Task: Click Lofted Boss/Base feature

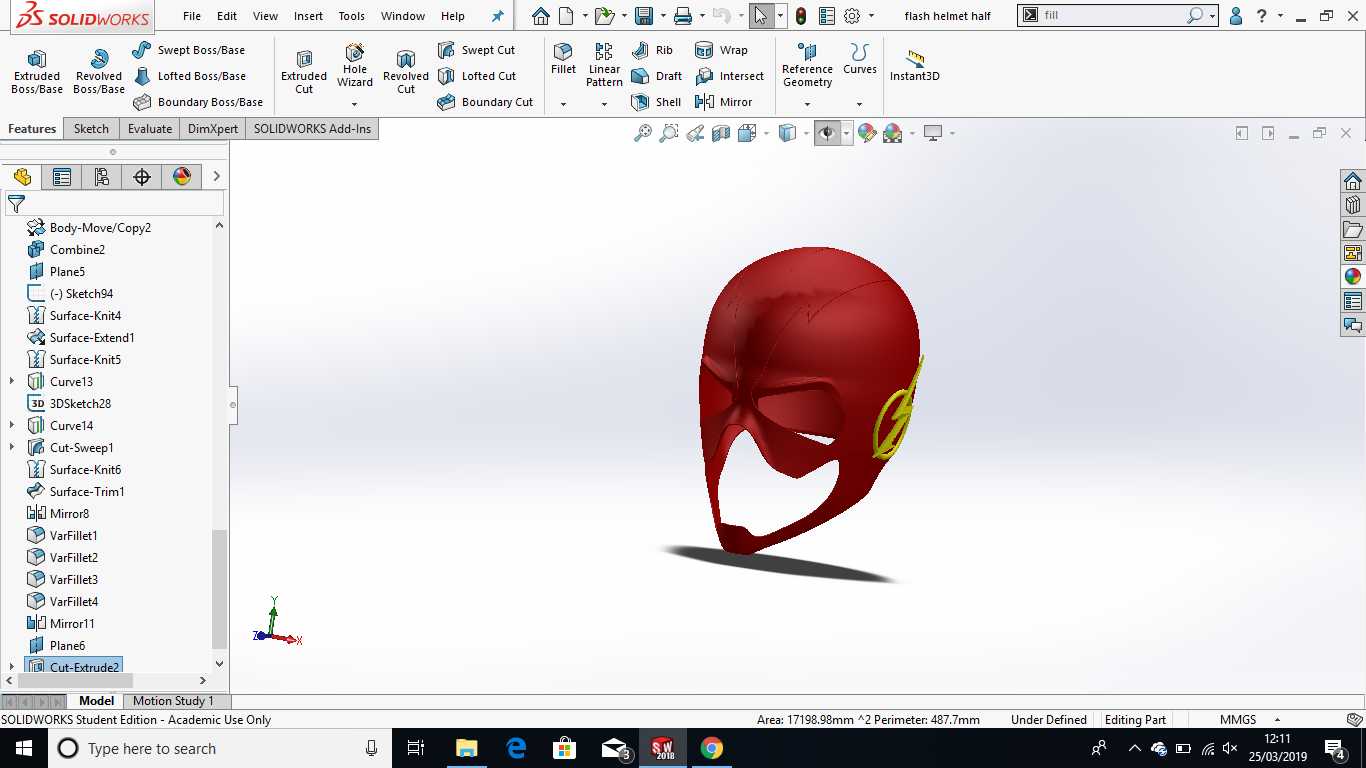Action: (x=189, y=76)
